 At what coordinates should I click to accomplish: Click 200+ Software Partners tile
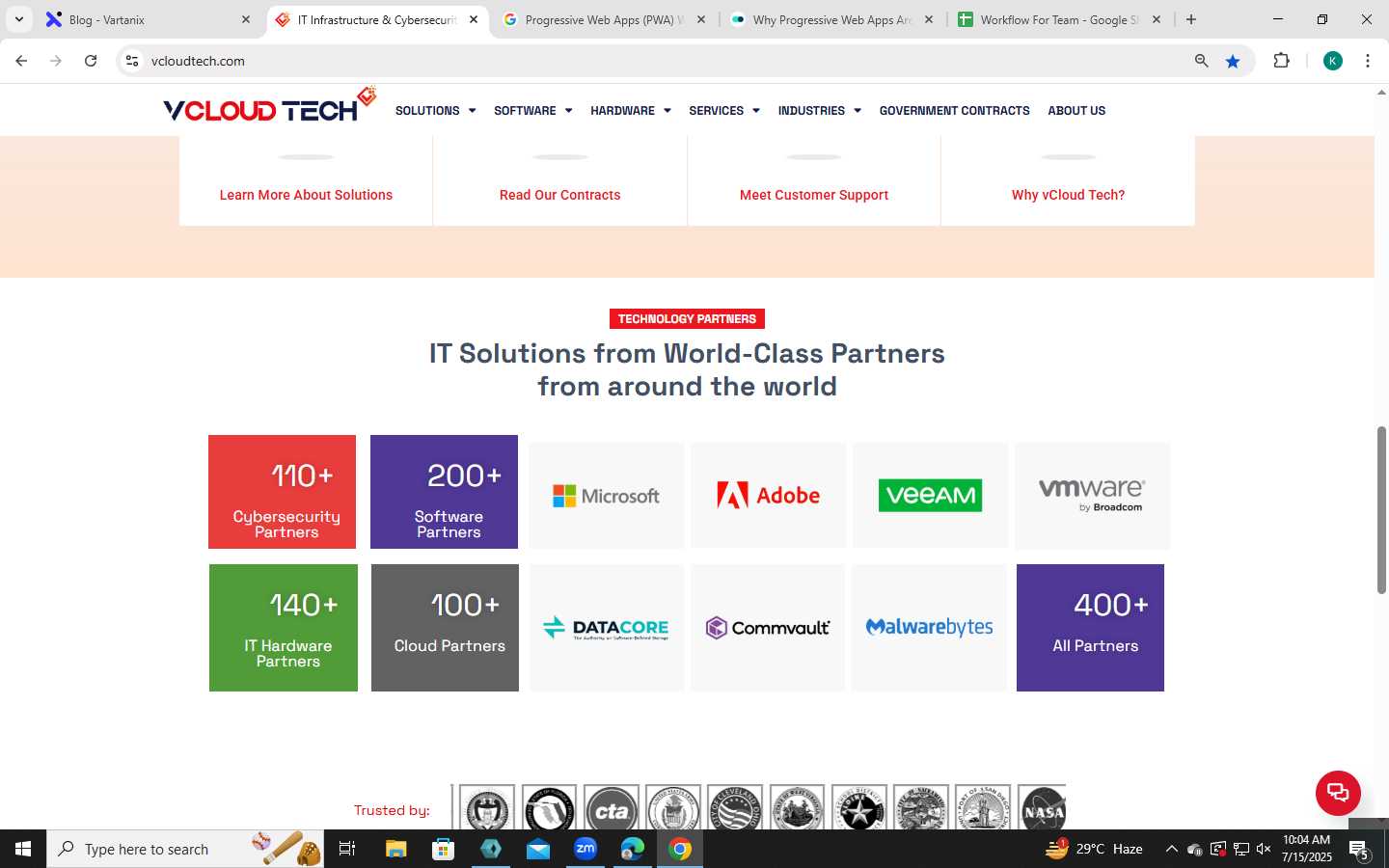click(x=444, y=492)
